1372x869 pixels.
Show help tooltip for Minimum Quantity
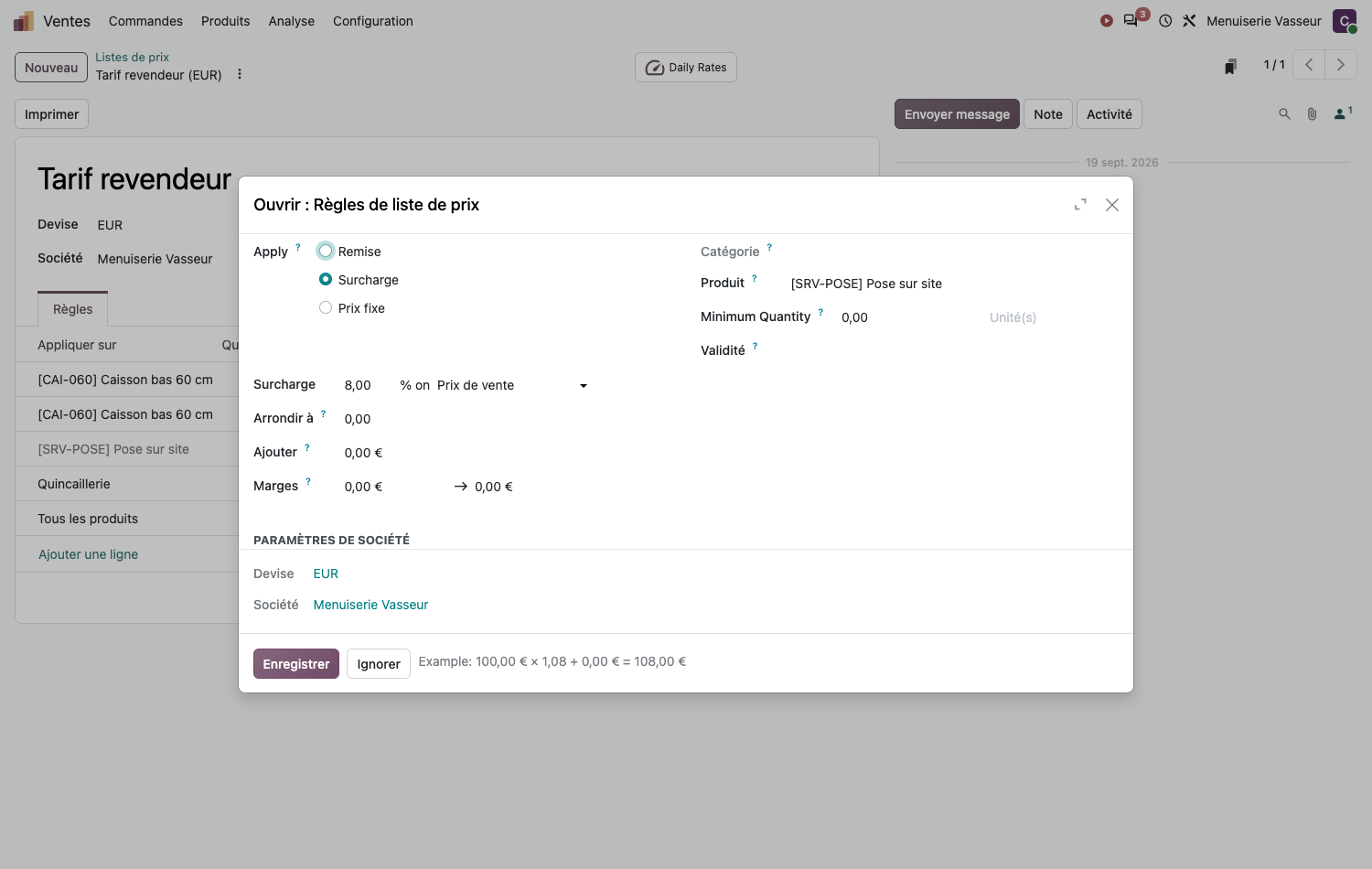pyautogui.click(x=820, y=312)
